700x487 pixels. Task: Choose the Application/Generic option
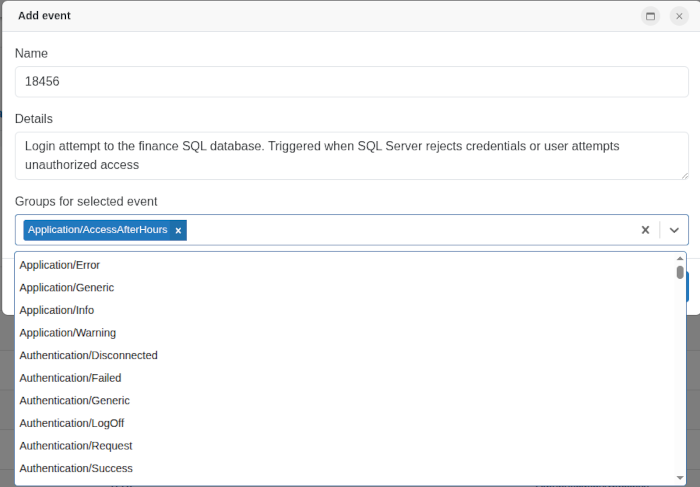(x=67, y=288)
